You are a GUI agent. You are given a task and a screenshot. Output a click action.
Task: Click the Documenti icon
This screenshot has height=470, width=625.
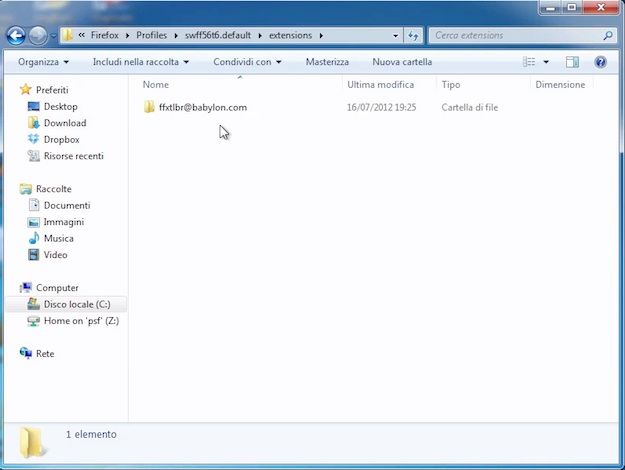[x=34, y=205]
